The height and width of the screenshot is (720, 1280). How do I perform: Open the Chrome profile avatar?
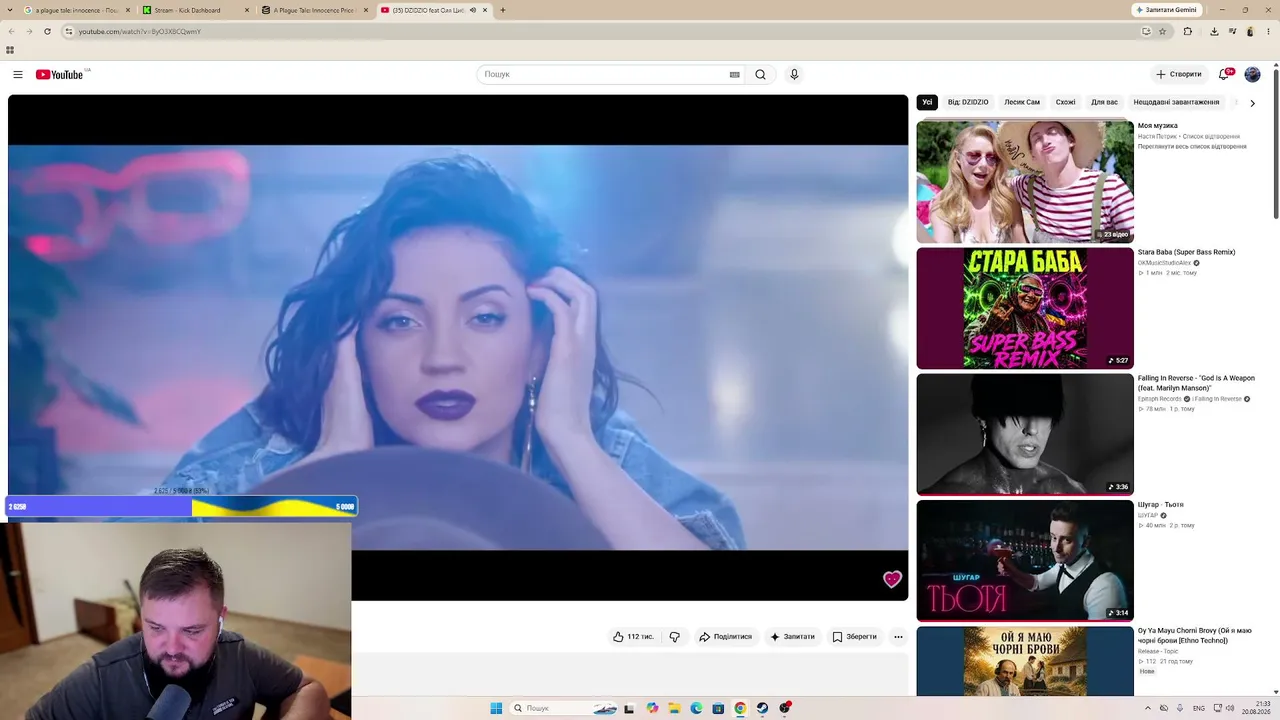click(1250, 31)
